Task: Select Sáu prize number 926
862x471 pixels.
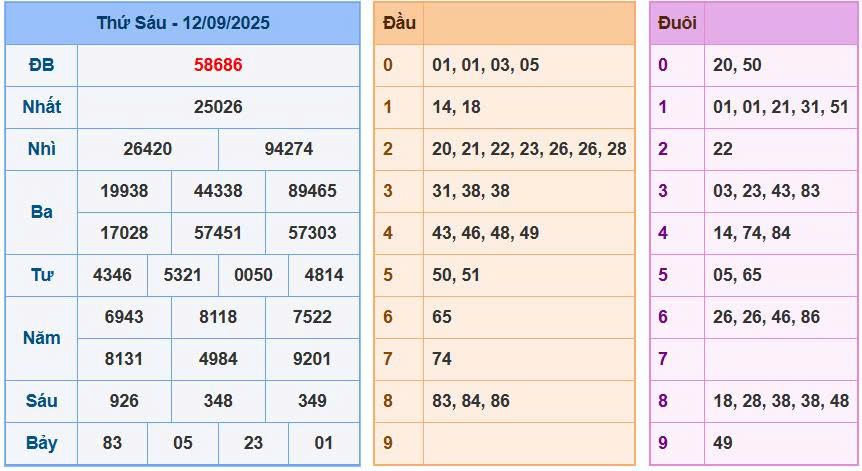Action: point(124,401)
